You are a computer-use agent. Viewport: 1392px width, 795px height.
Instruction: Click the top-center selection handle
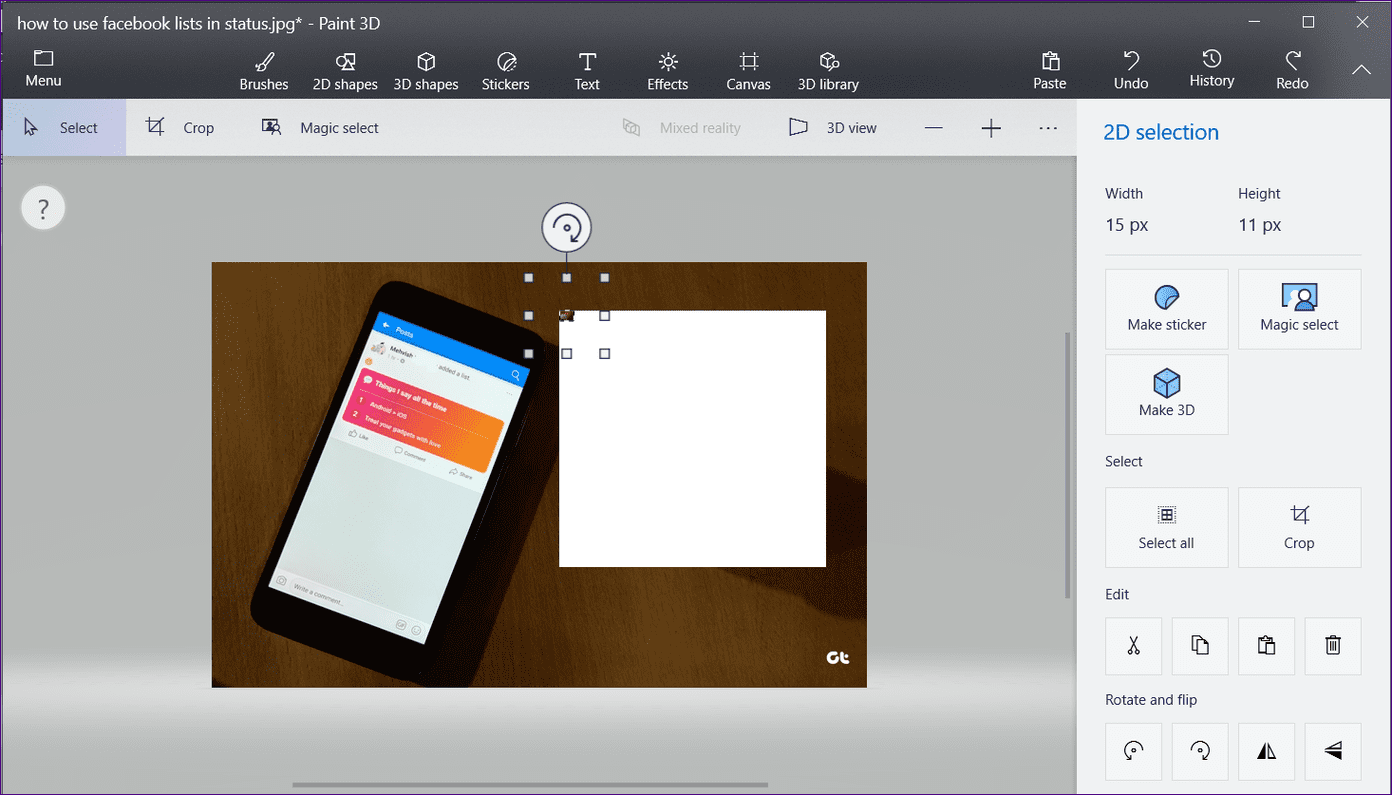(x=567, y=278)
